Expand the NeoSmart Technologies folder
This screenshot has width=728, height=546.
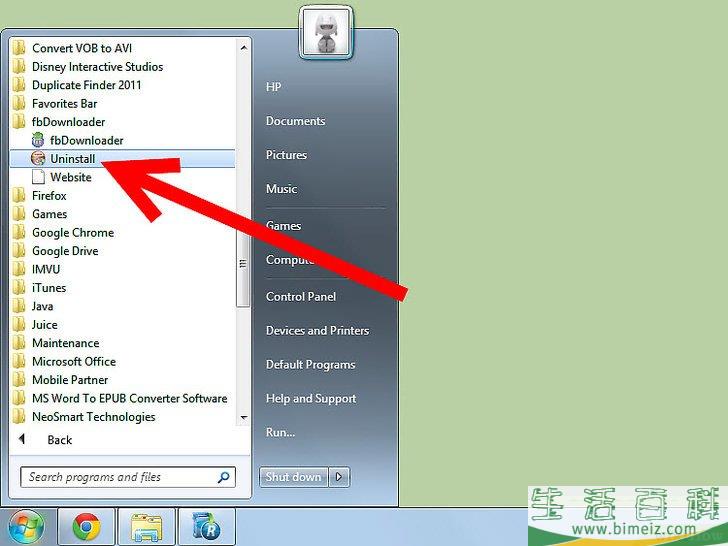pyautogui.click(x=93, y=417)
